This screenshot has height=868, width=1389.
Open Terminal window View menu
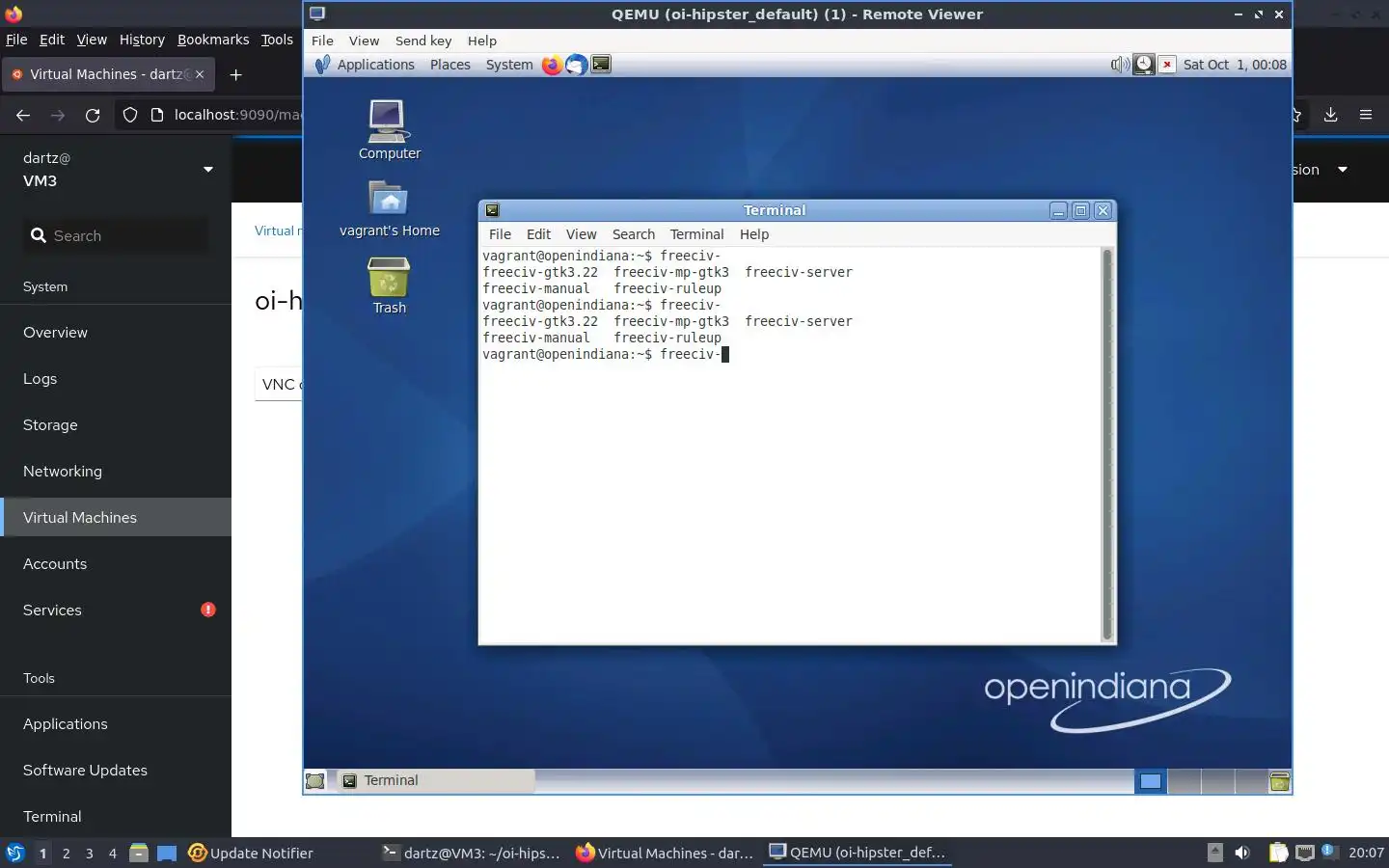(x=581, y=234)
